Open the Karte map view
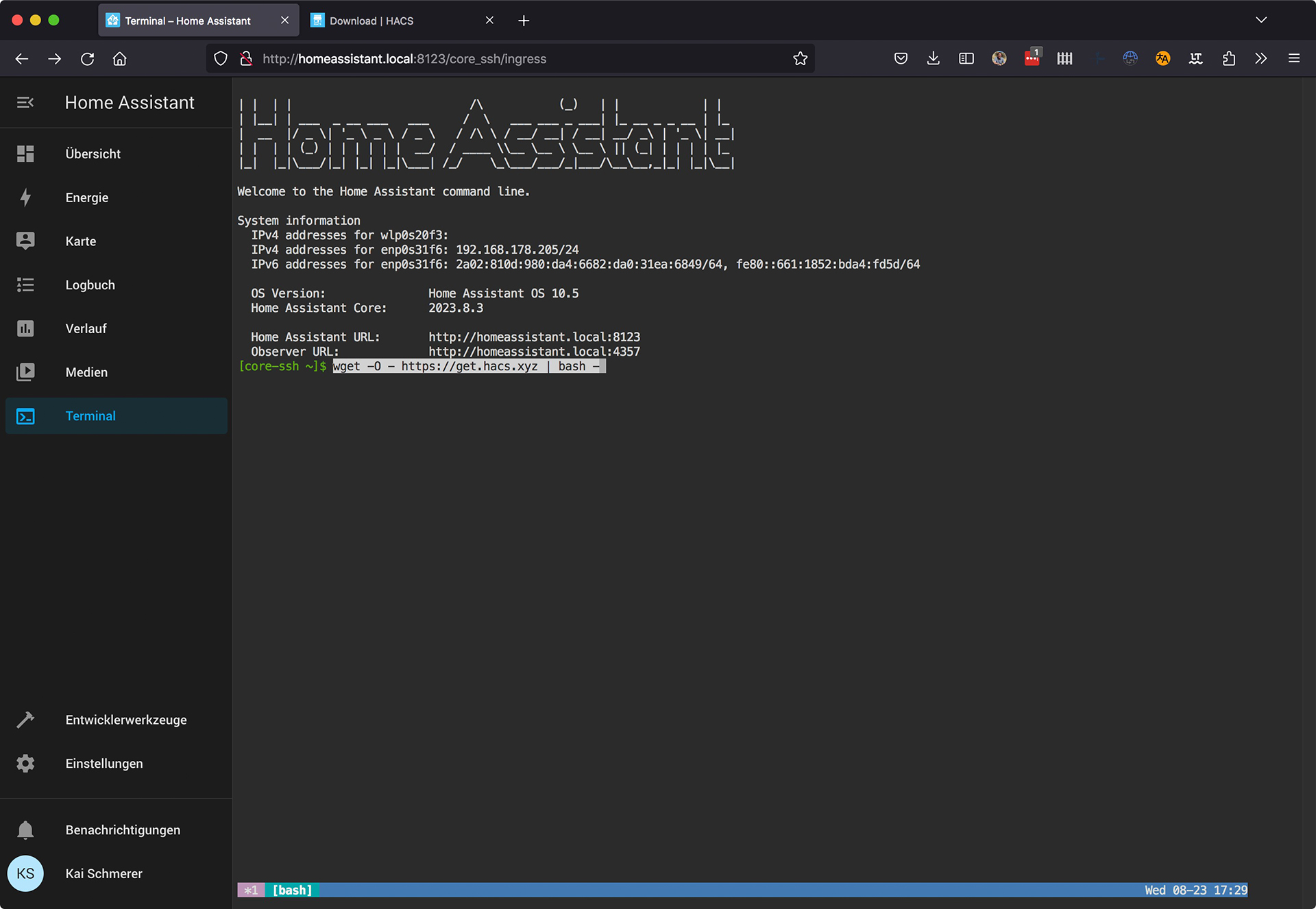This screenshot has height=909, width=1316. 81,241
